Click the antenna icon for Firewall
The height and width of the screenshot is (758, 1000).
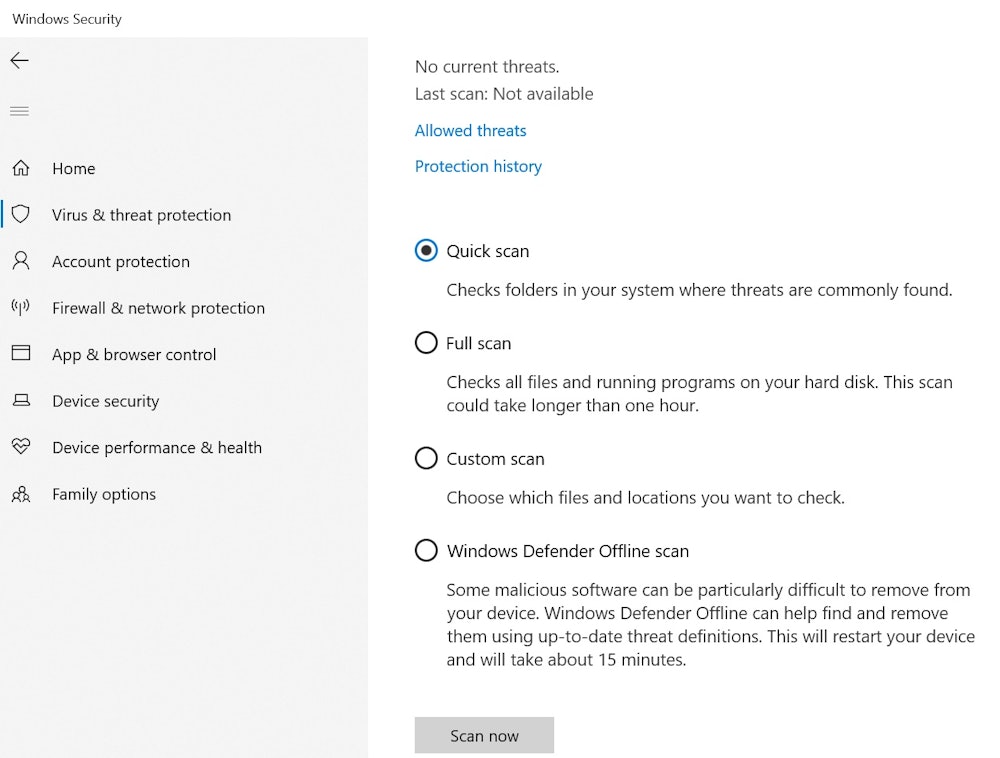click(20, 307)
